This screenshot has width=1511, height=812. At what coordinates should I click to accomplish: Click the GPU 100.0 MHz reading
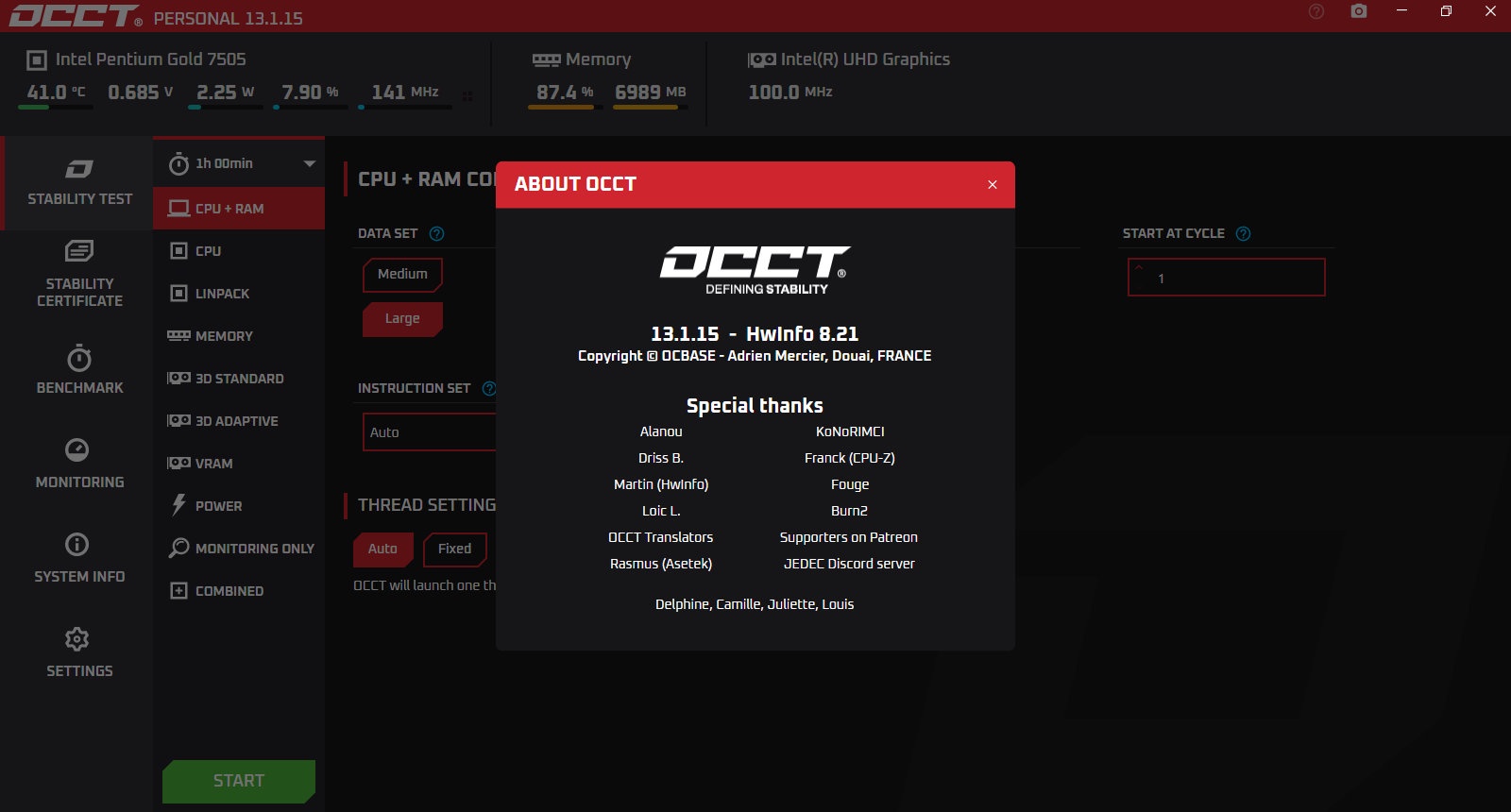tap(790, 93)
